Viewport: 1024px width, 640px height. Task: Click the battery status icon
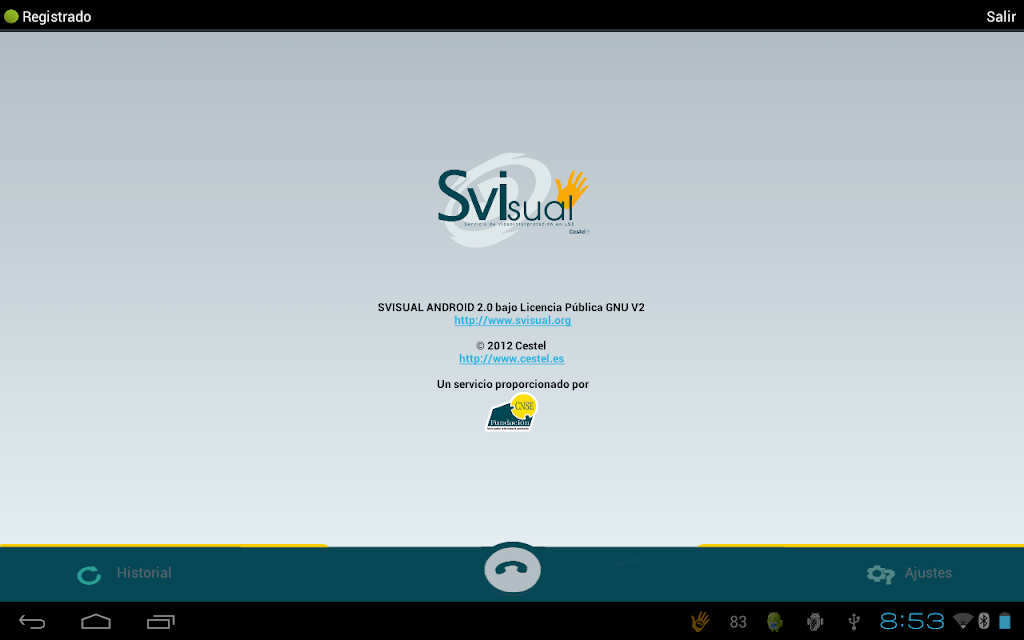[x=1005, y=621]
